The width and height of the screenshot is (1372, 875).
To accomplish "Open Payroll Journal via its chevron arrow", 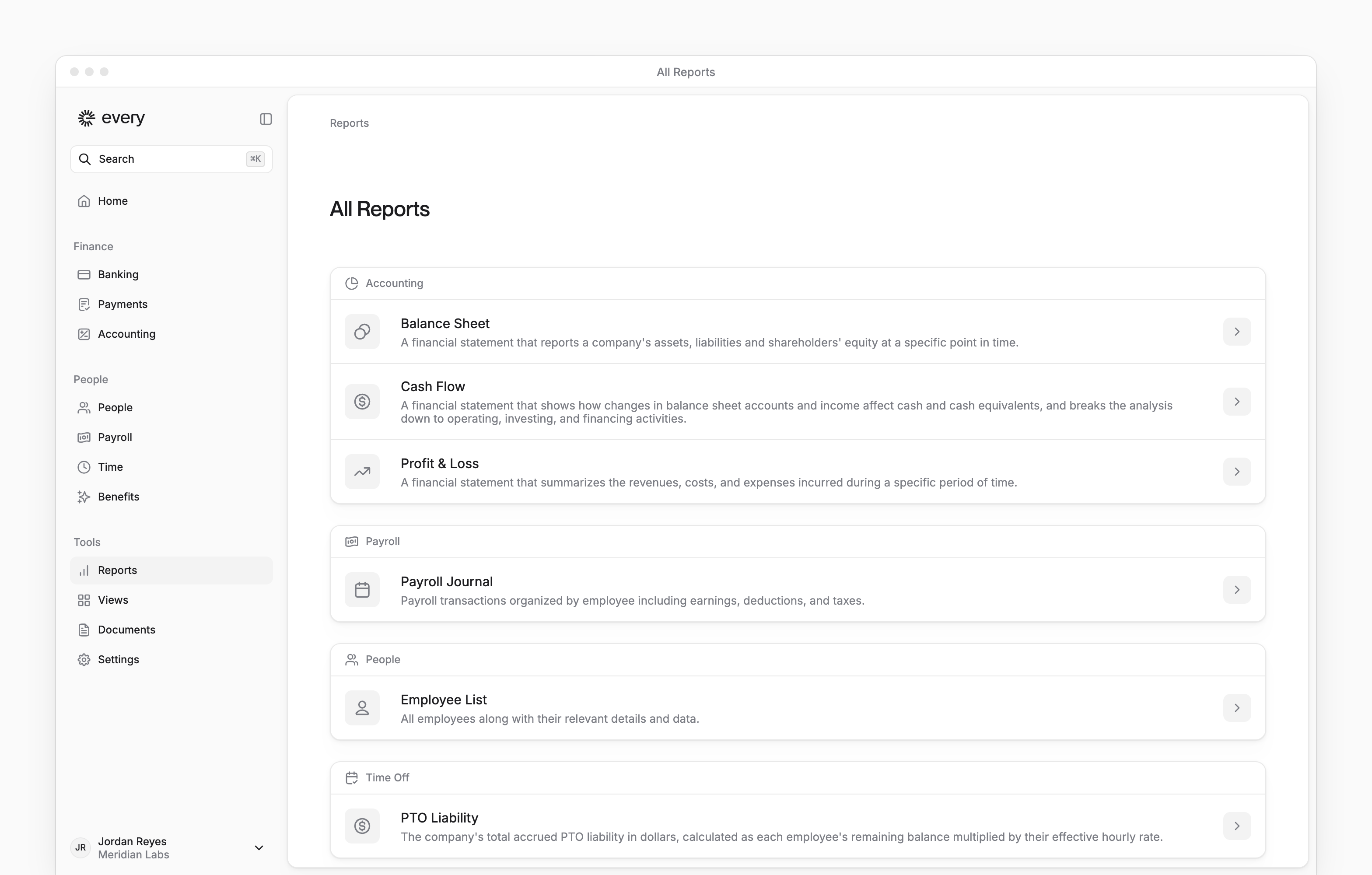I will pos(1237,590).
